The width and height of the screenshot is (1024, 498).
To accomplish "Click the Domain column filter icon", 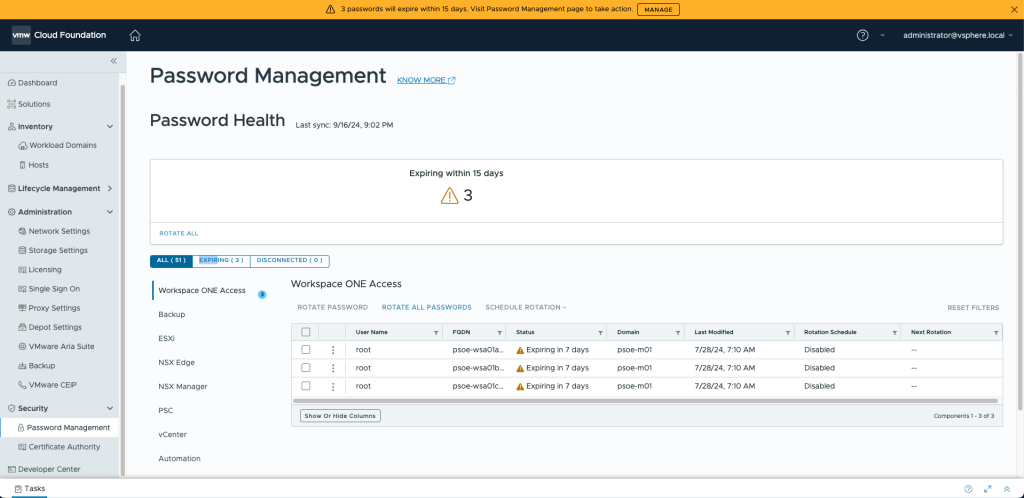I will (678, 332).
